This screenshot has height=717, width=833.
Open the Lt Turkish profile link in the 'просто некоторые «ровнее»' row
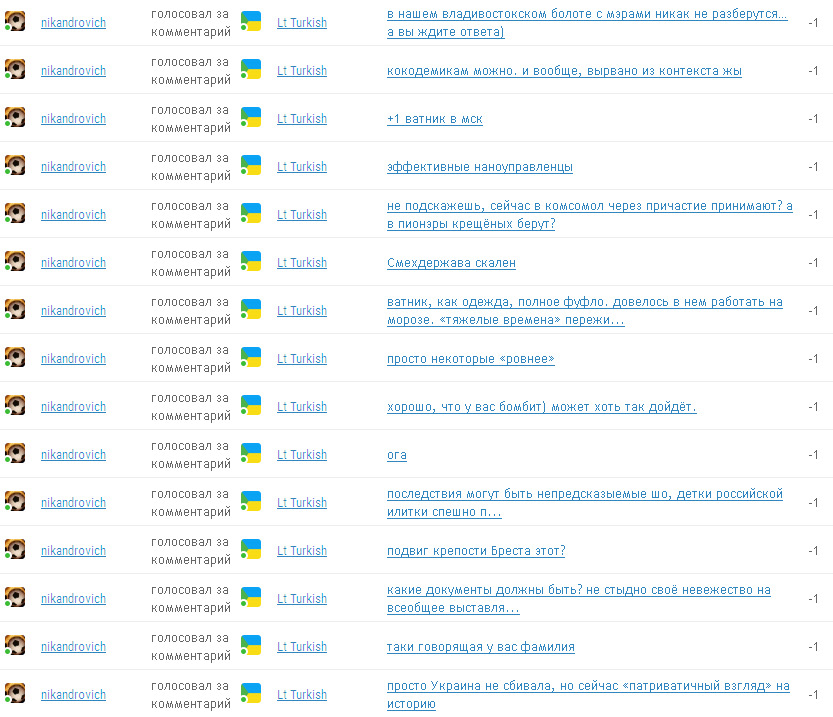[301, 359]
